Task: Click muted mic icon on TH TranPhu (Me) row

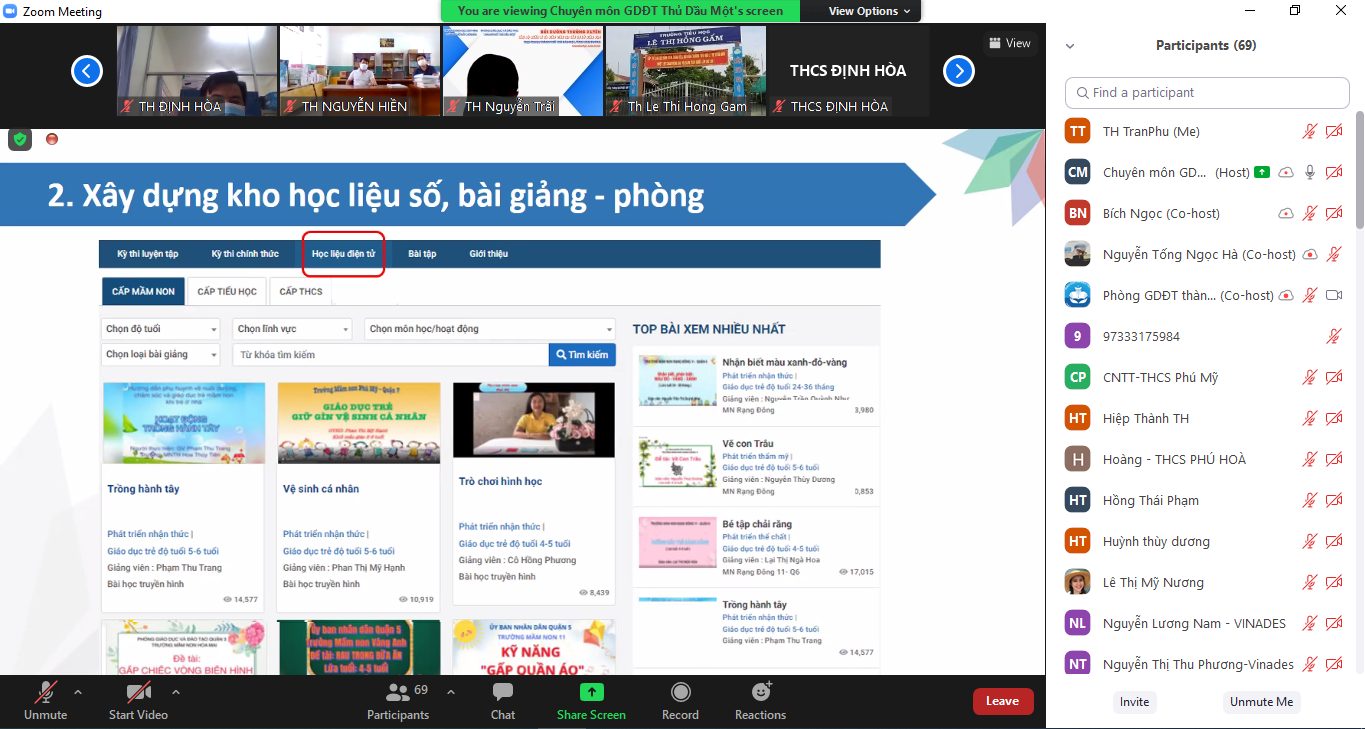Action: pyautogui.click(x=1310, y=131)
